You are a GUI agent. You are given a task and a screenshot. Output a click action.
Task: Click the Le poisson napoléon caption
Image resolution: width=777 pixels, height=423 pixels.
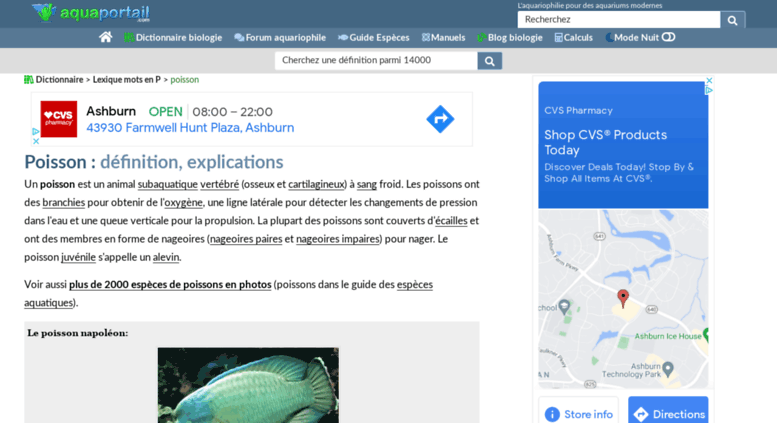78,333
